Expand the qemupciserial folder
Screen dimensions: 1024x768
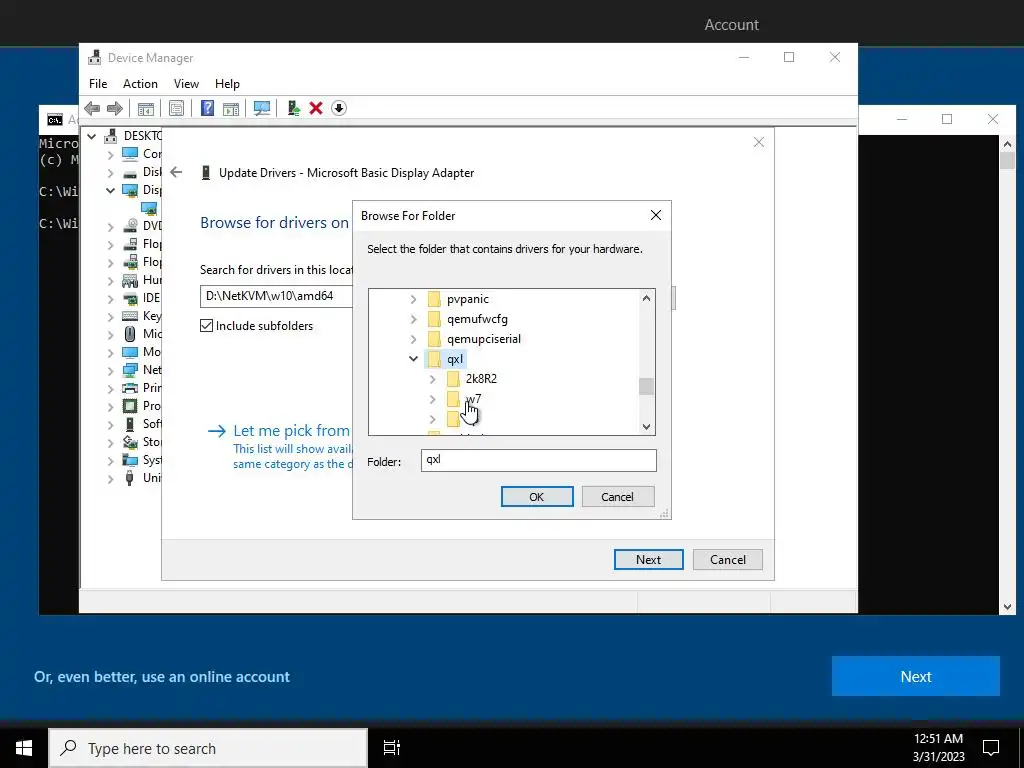(x=413, y=339)
